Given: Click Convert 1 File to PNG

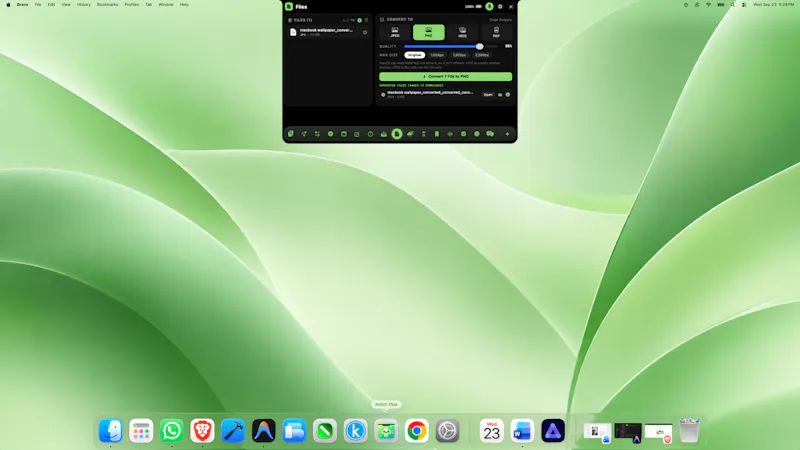Looking at the screenshot, I should click(445, 77).
